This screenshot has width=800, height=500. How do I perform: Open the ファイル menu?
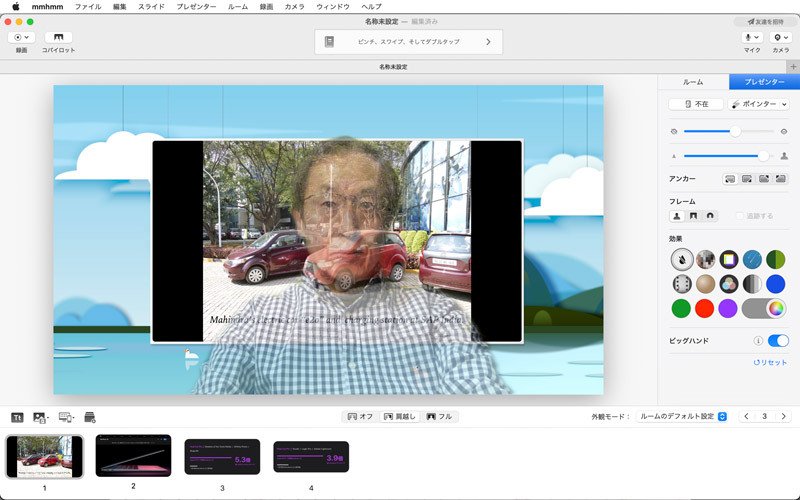(88, 7)
